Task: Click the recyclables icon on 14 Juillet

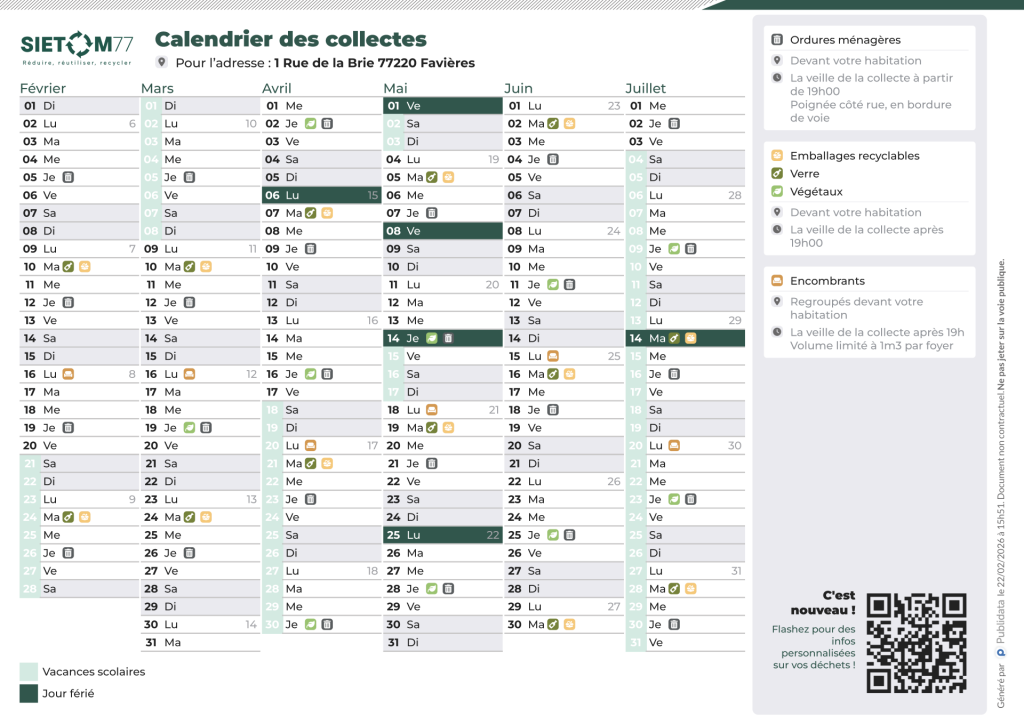Action: [x=690, y=339]
